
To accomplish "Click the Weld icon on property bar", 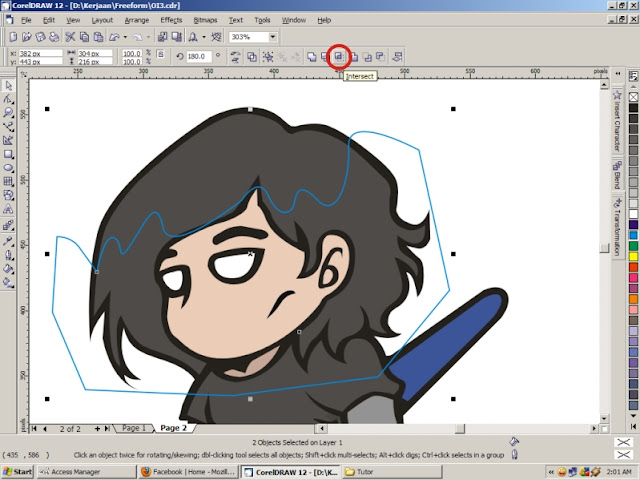I will (311, 57).
